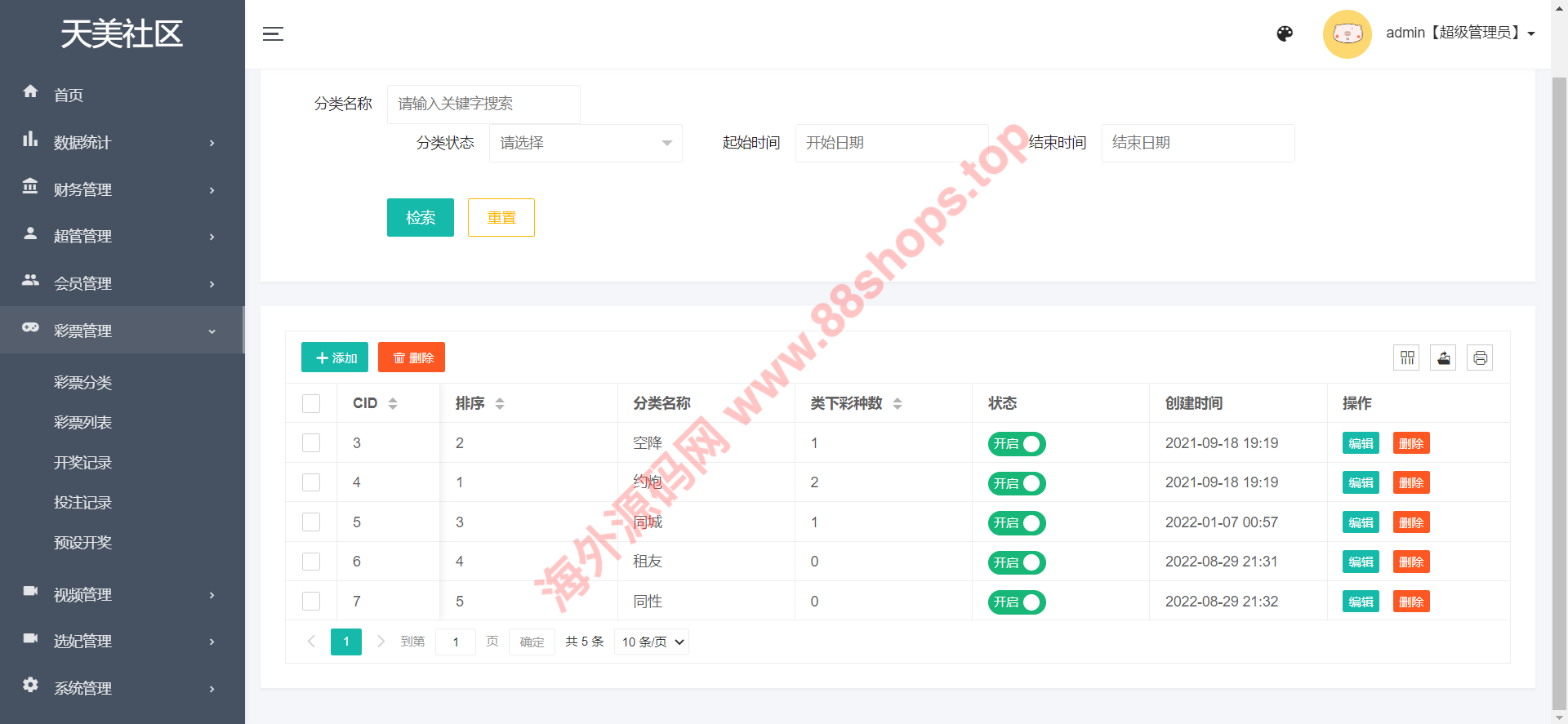Expand the 财务管理 sidebar menu
Viewport: 1568px width, 724px height.
121,189
